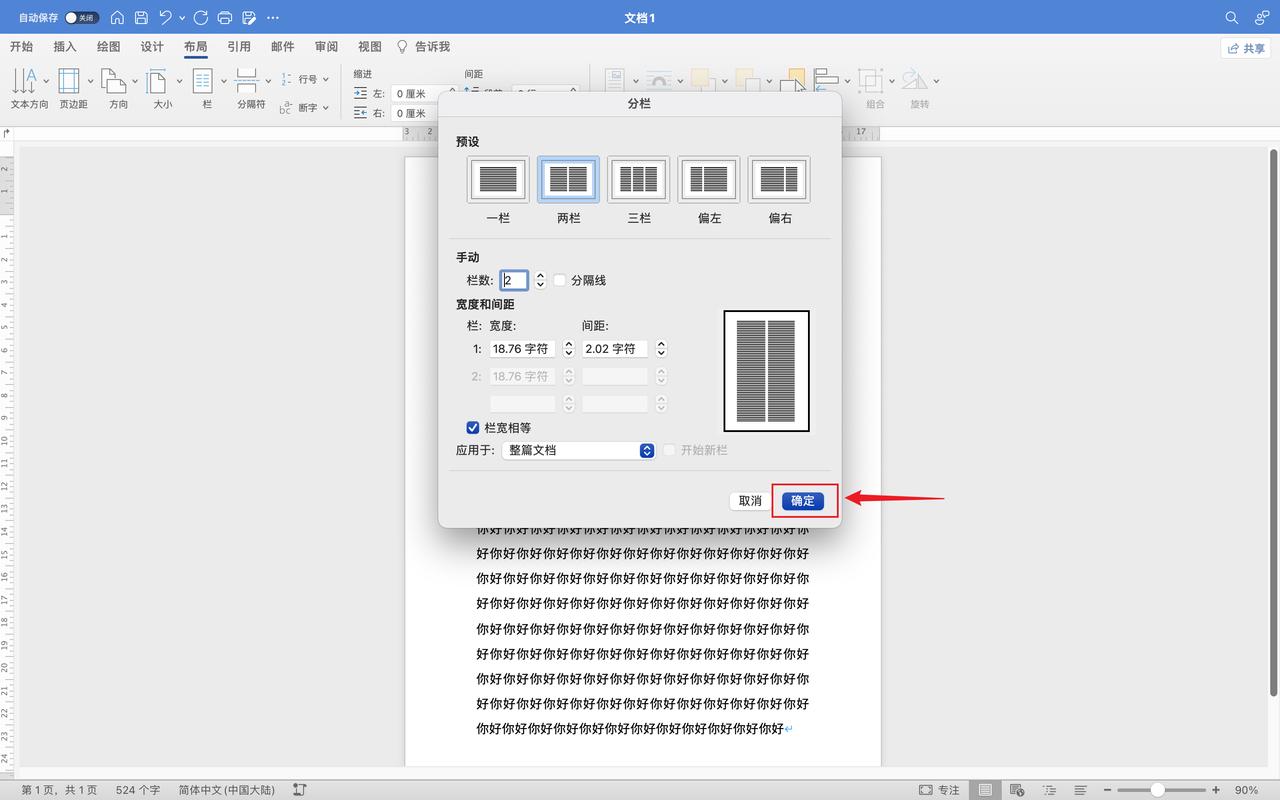Click the Home icon in title bar
Viewport: 1280px width, 800px height.
coord(117,18)
